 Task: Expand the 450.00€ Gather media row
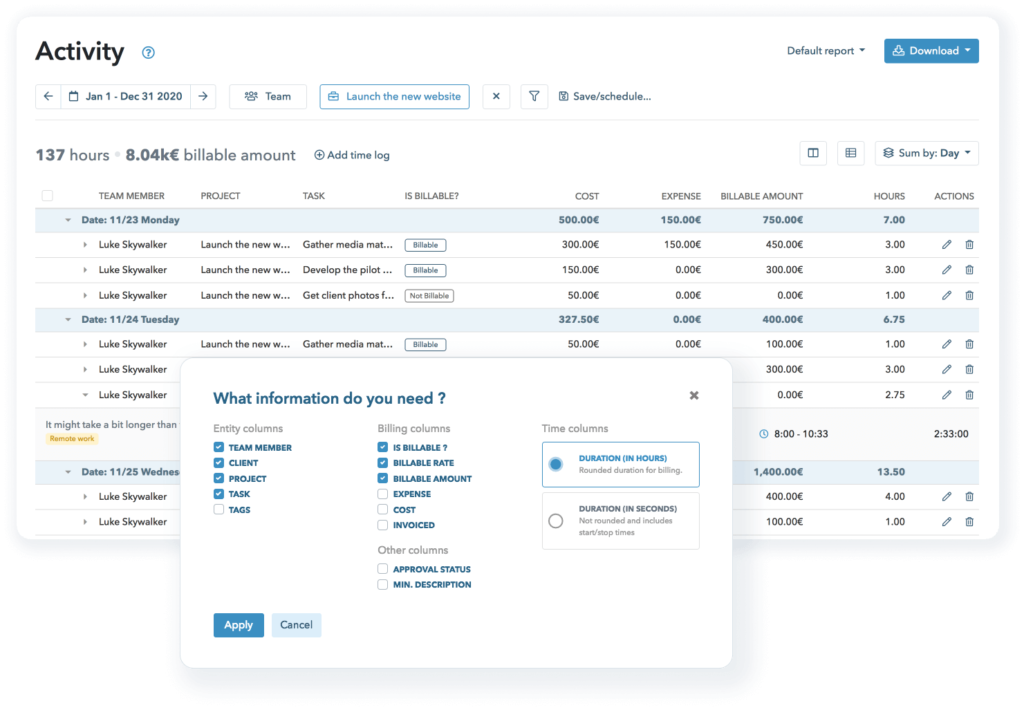click(85, 244)
